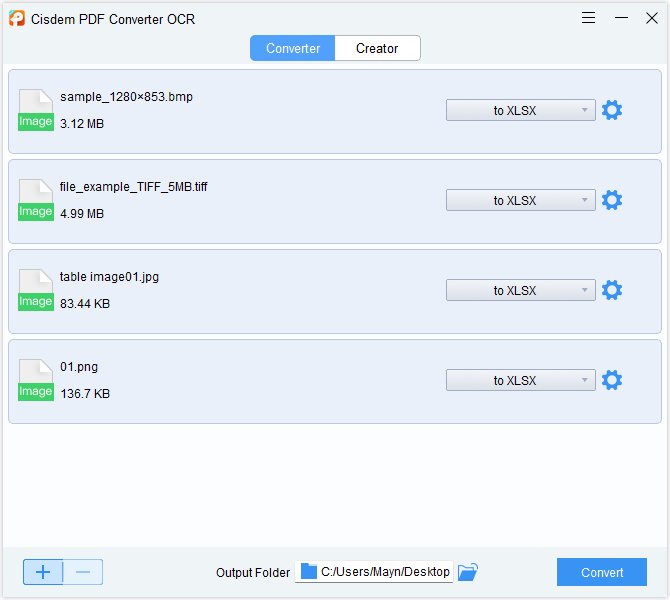Open format dropdown for 01.png

(x=520, y=380)
